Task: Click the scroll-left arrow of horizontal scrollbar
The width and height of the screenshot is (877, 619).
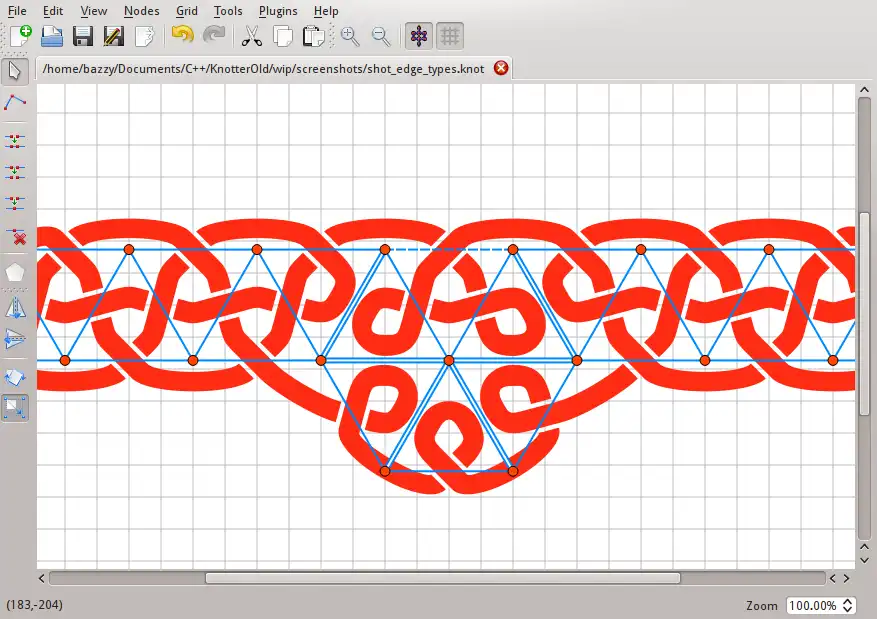Action: pos(42,578)
